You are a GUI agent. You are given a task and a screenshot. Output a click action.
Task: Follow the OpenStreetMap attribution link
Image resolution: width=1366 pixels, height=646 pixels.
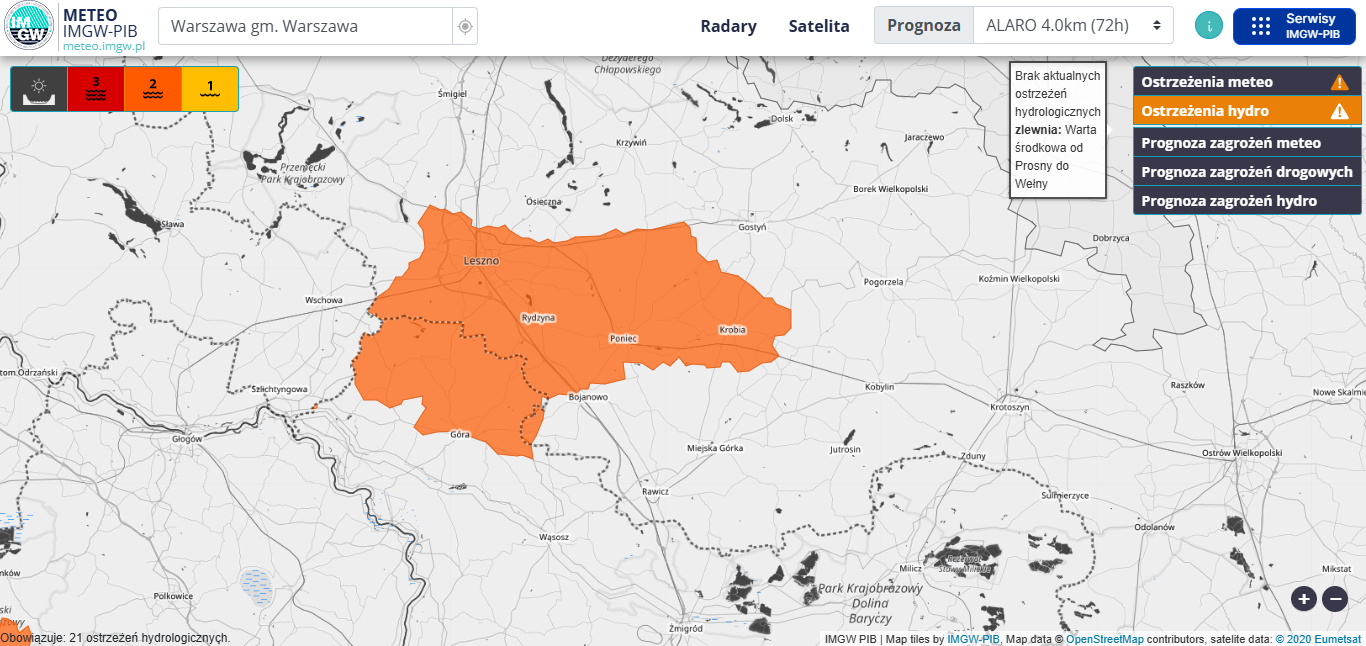pos(1104,639)
